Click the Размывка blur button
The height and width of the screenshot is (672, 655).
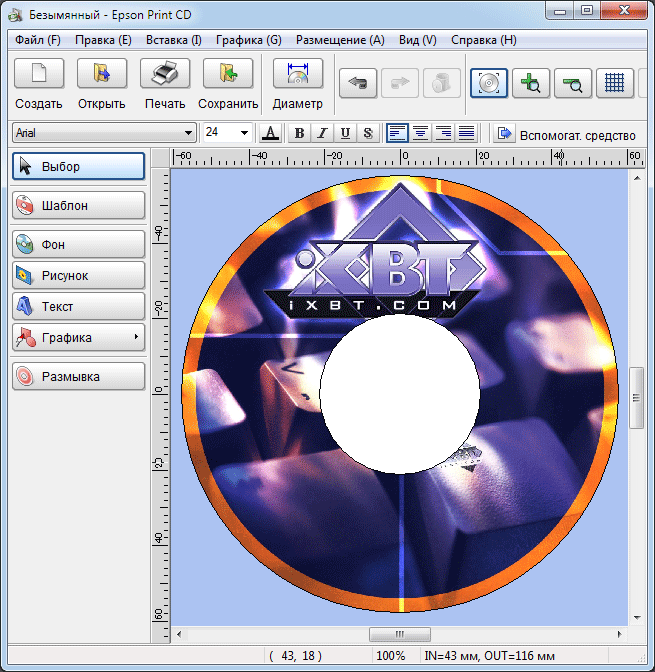click(78, 376)
